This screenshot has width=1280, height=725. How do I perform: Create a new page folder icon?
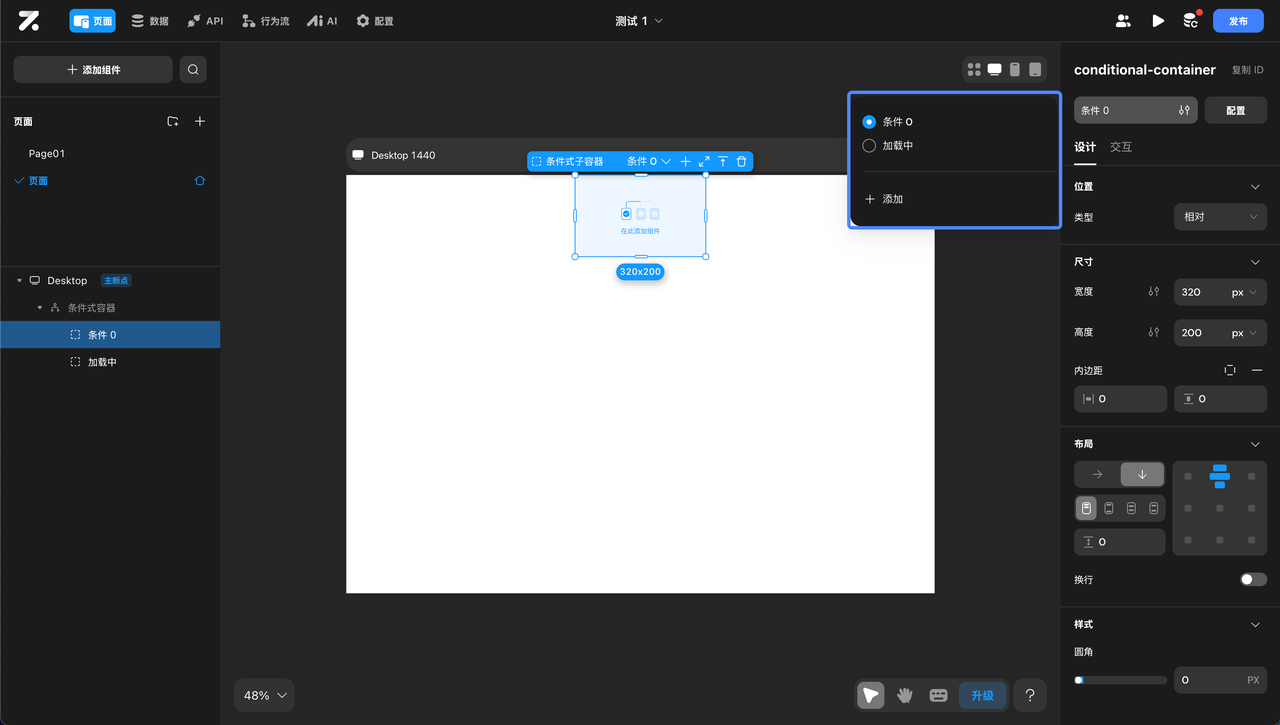173,121
